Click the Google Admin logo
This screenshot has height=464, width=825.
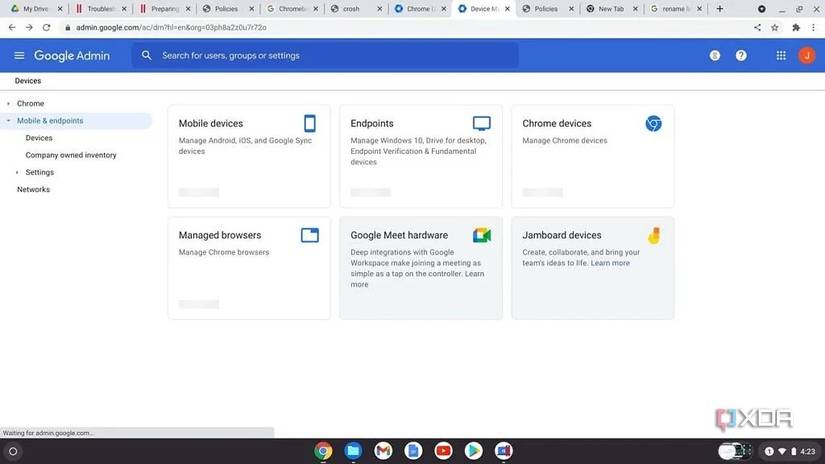72,55
